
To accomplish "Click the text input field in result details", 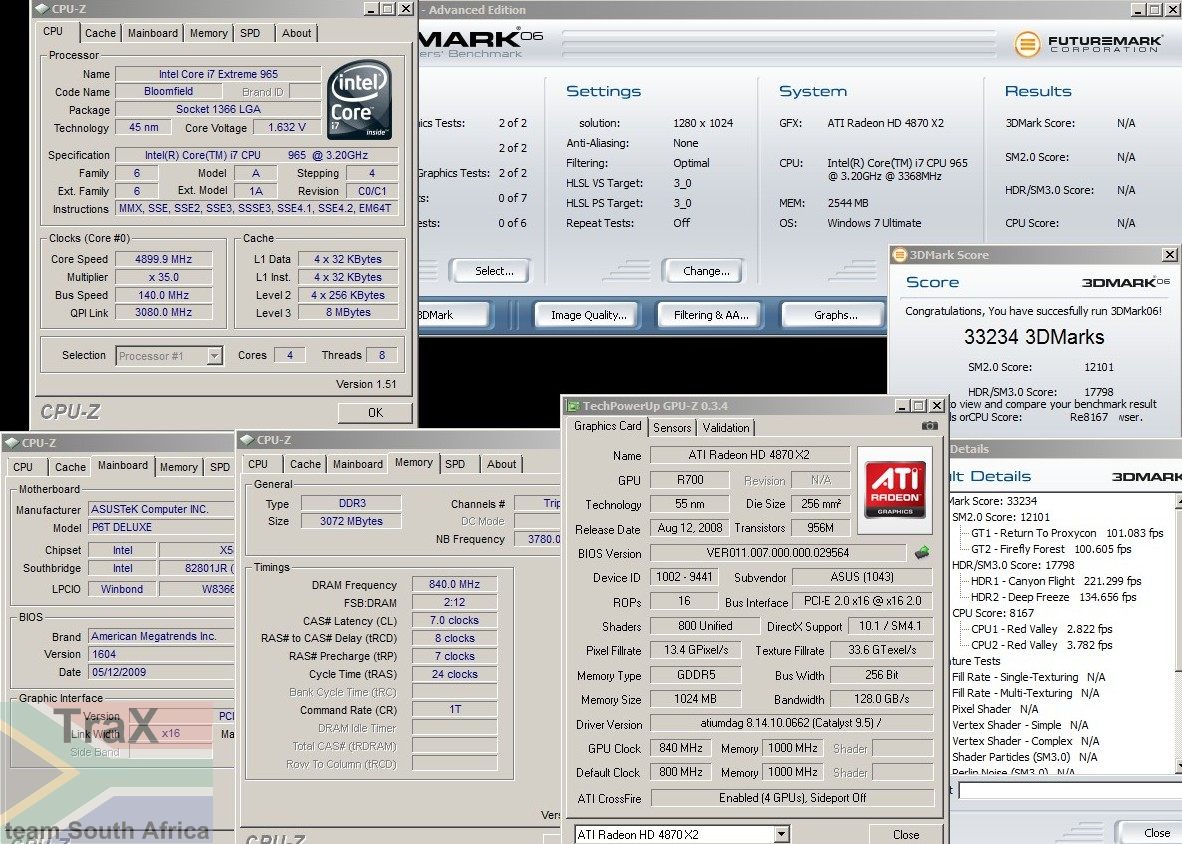I will click(1070, 790).
